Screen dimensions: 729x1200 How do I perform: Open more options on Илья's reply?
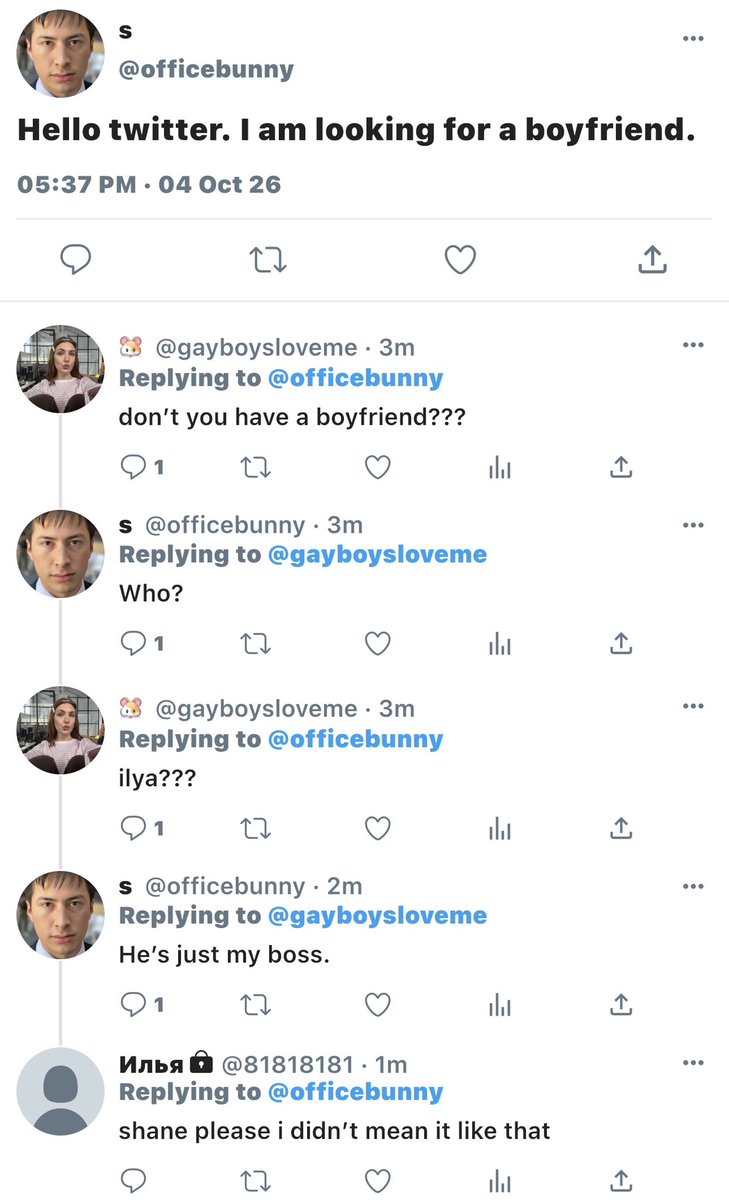[x=693, y=1062]
